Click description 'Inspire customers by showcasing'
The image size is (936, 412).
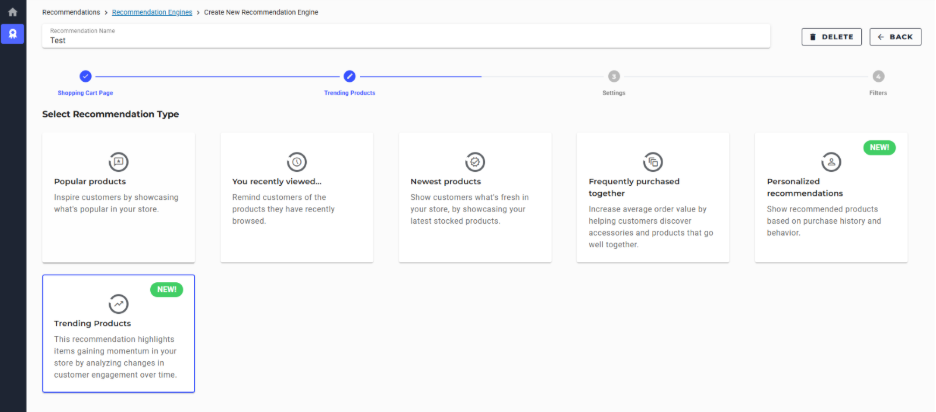point(116,203)
